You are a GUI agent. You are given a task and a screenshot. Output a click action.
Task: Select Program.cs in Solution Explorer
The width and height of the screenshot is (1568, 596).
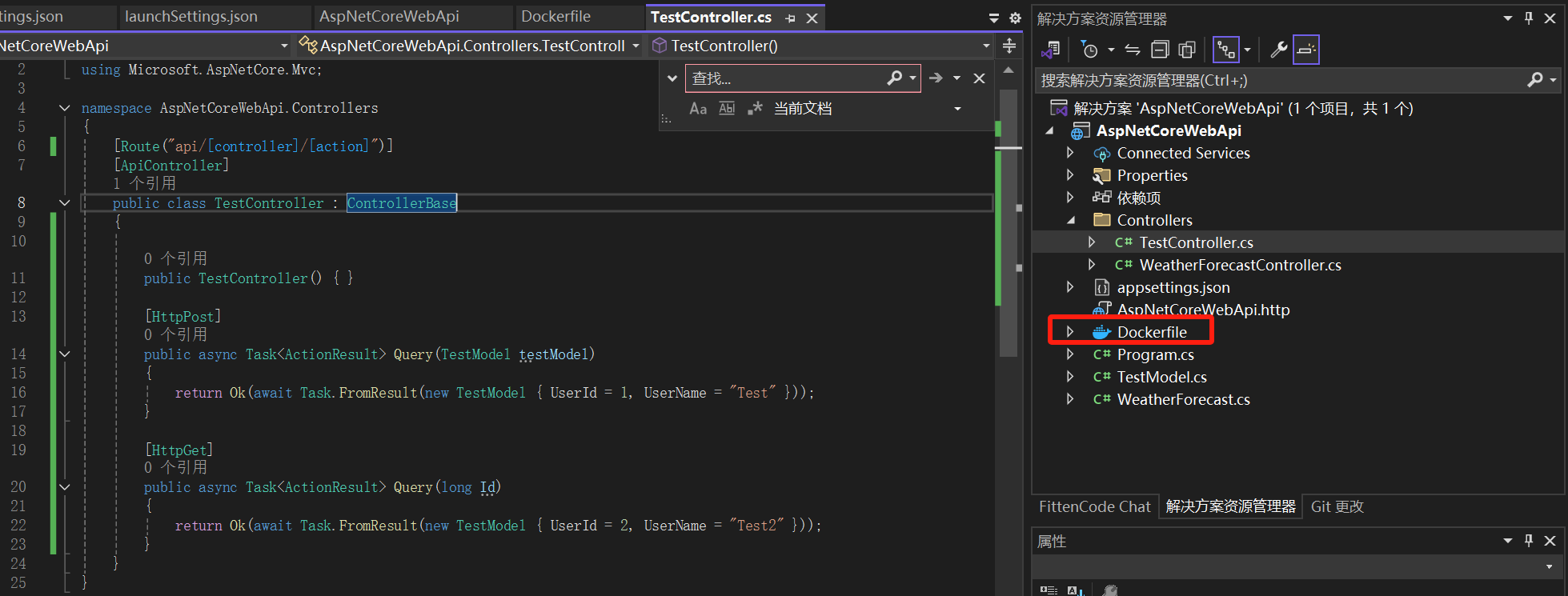coord(1155,354)
